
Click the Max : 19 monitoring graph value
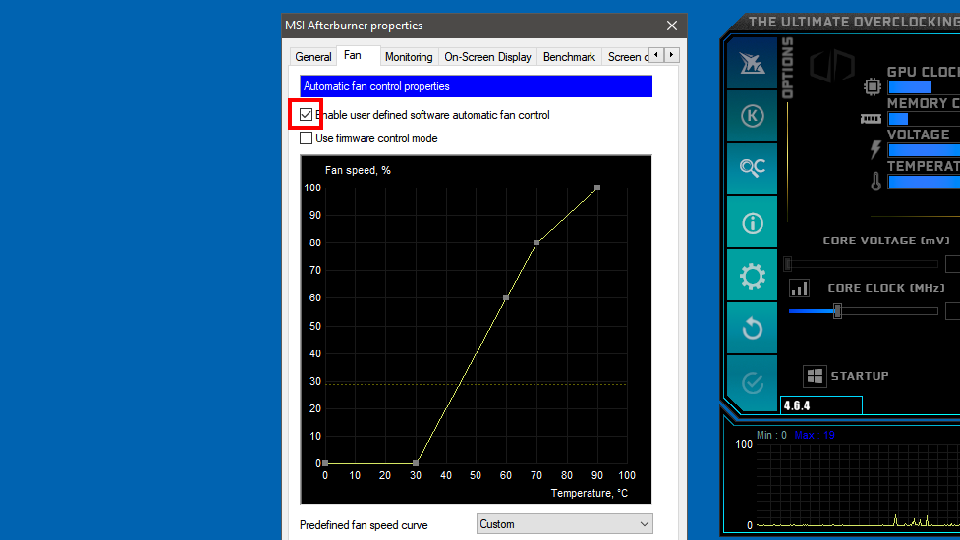pyautogui.click(x=814, y=435)
